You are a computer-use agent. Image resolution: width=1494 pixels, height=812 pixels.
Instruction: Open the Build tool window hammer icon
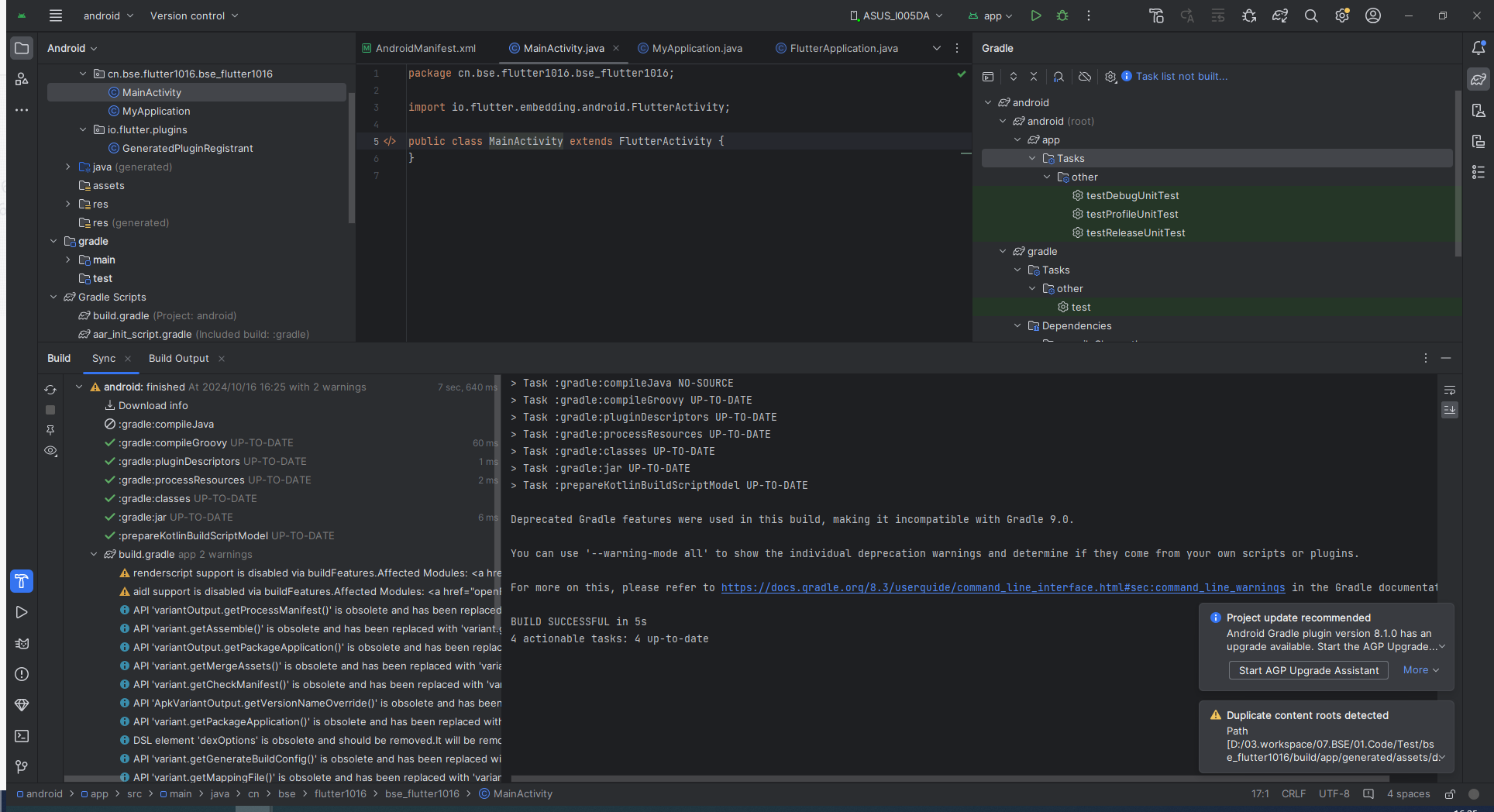tap(22, 581)
